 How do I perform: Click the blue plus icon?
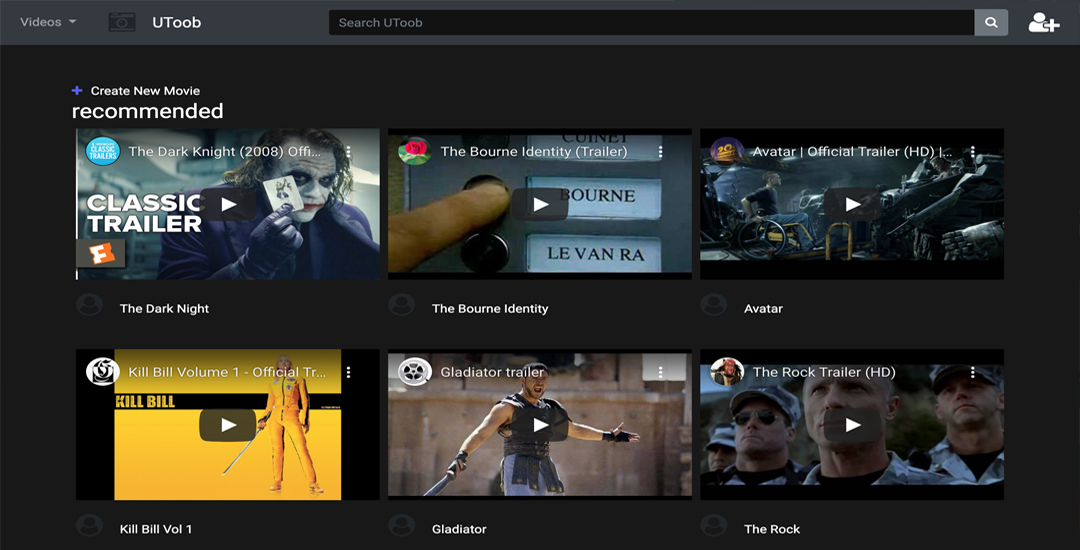pyautogui.click(x=77, y=90)
